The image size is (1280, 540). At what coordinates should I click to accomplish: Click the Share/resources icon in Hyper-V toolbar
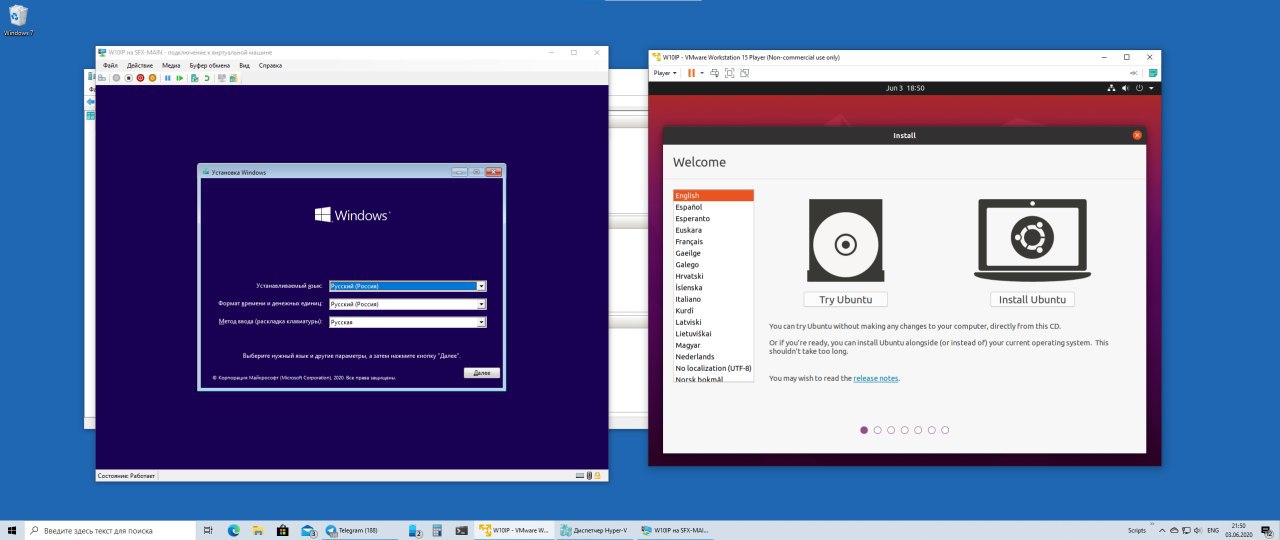coord(233,77)
